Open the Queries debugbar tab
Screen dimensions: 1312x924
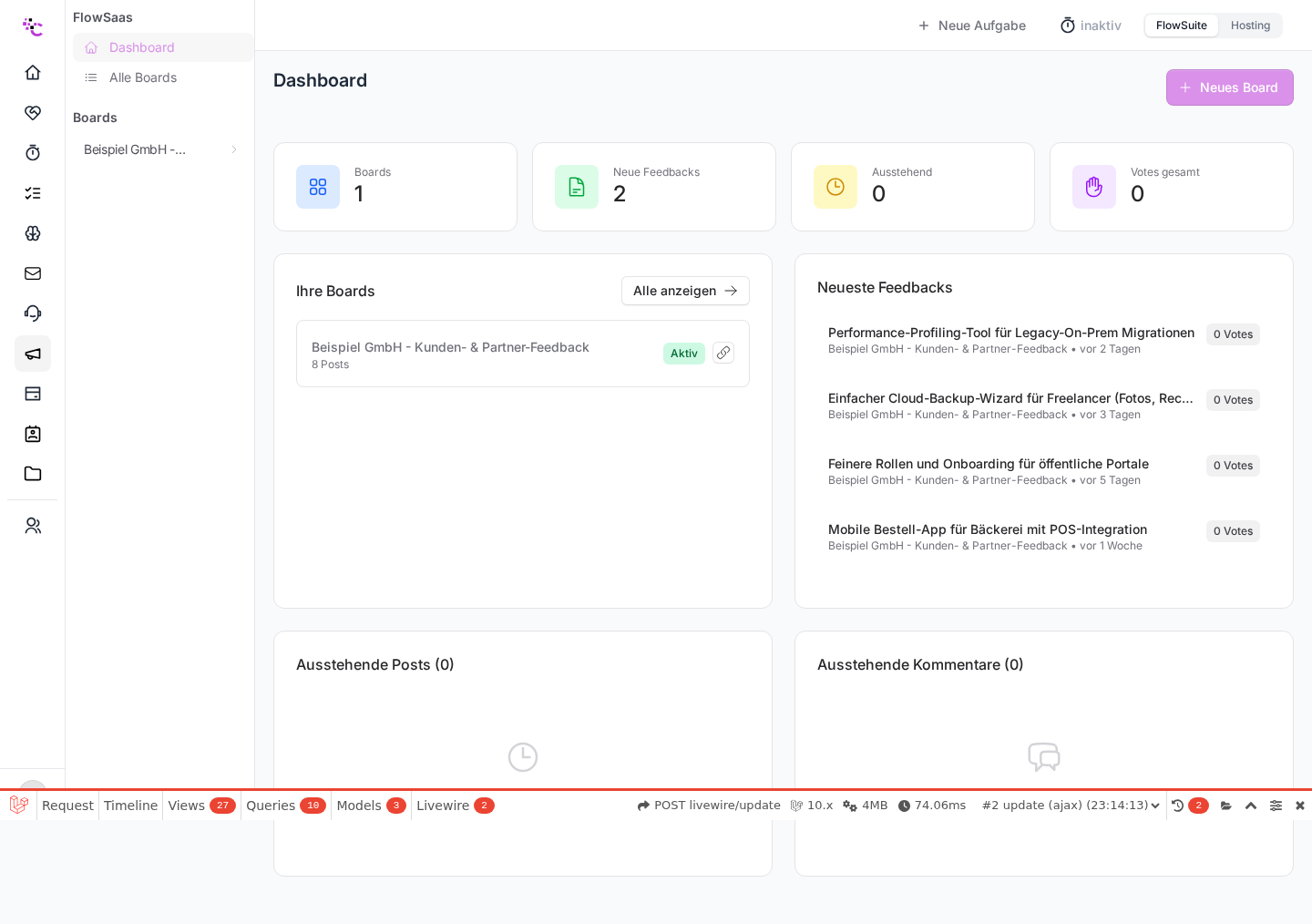pyautogui.click(x=286, y=806)
